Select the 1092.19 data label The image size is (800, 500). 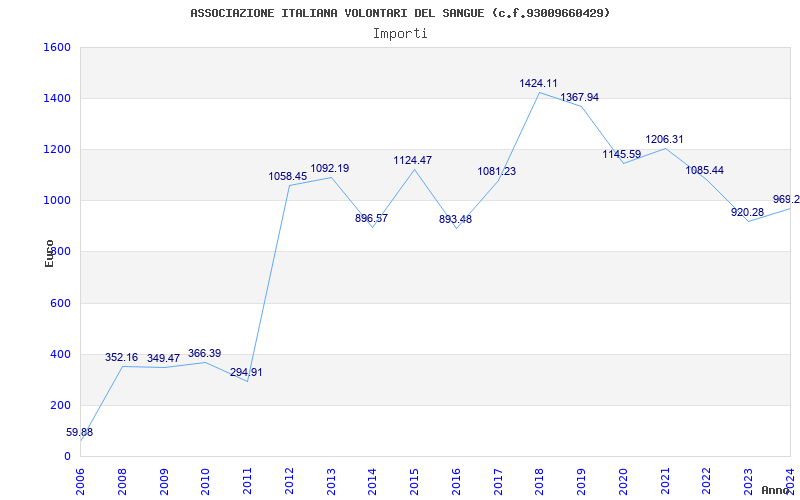point(330,168)
